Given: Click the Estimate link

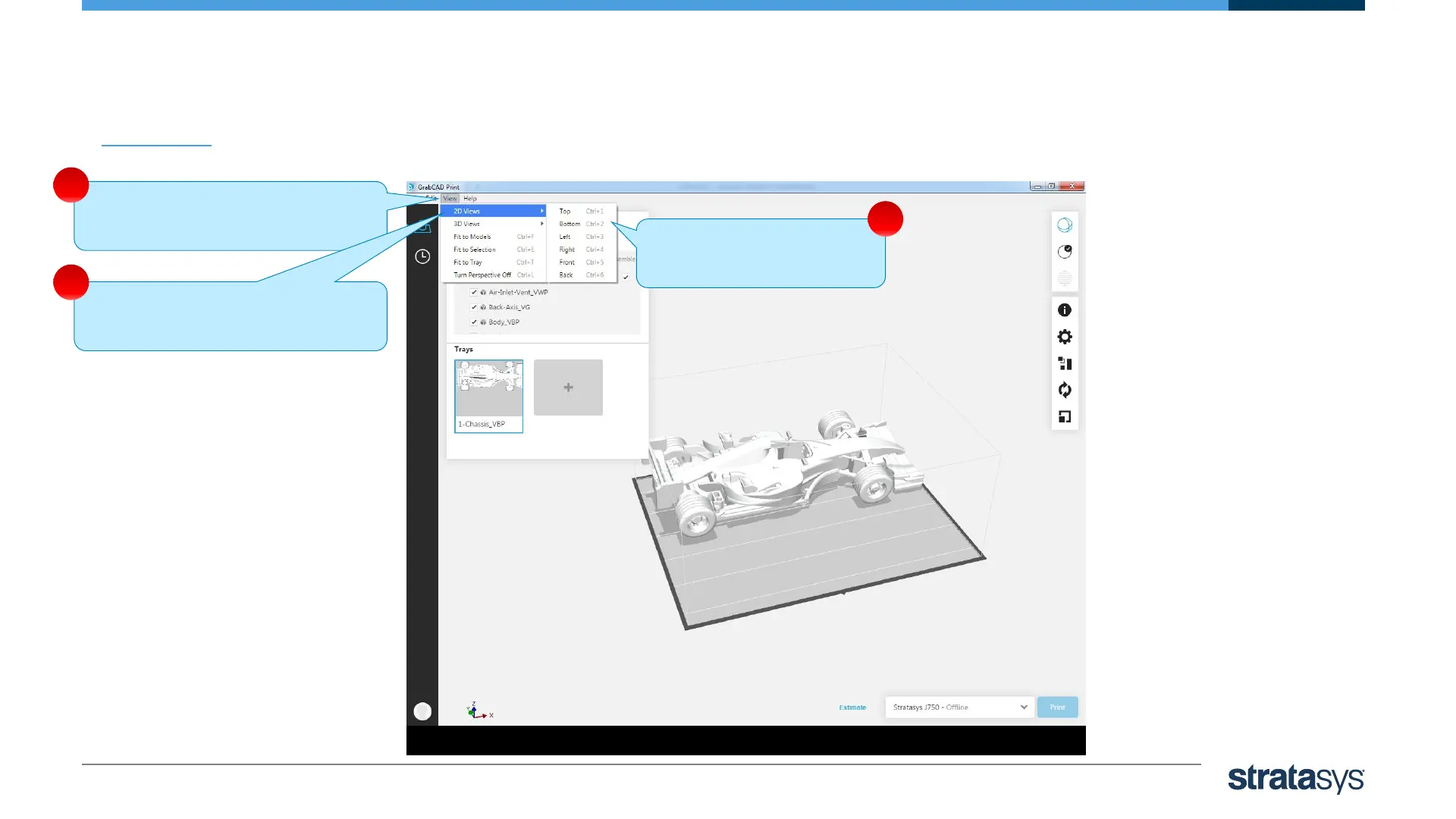Looking at the screenshot, I should coord(852,708).
